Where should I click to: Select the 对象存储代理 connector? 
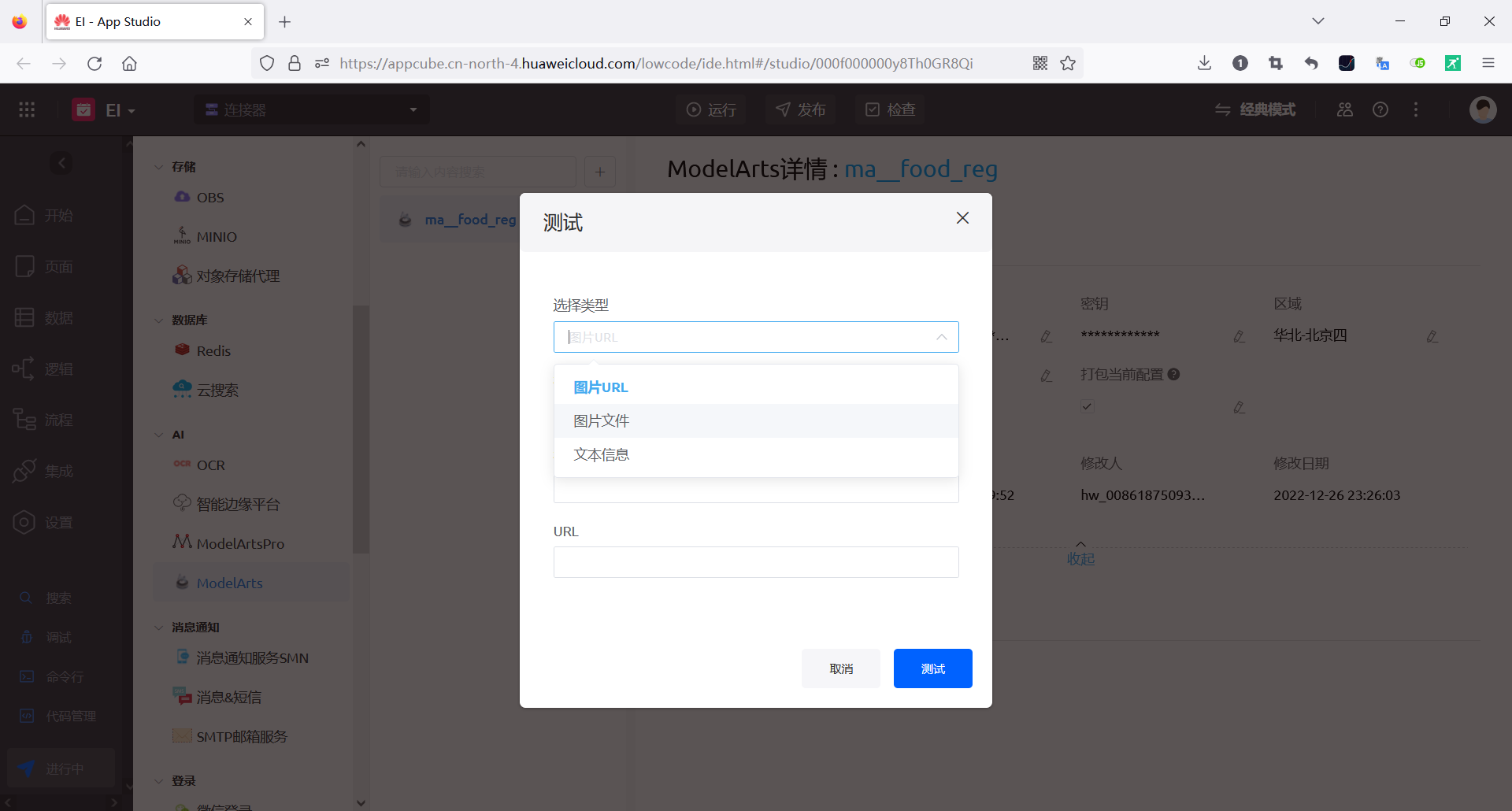[252, 276]
